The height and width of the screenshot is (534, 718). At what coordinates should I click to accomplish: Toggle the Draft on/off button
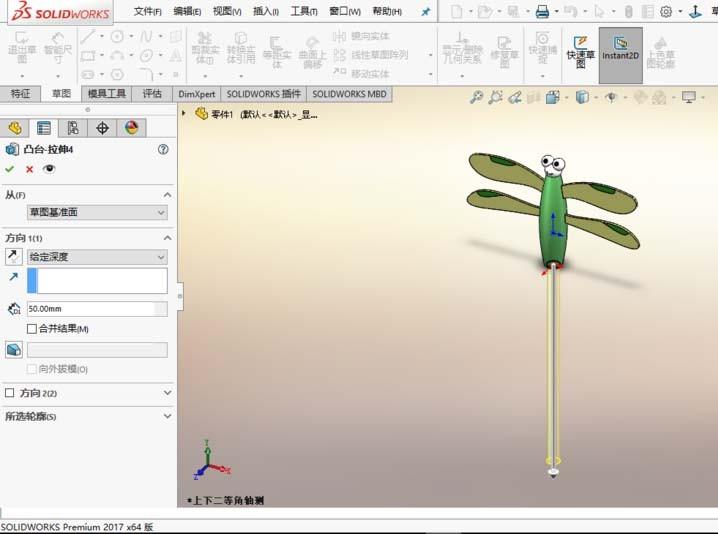(14, 349)
